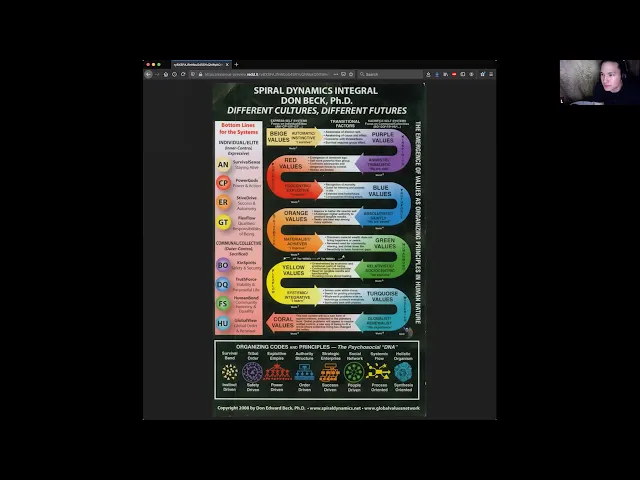Open the page actions three-dots menu
640x480 pixels.
click(336, 74)
